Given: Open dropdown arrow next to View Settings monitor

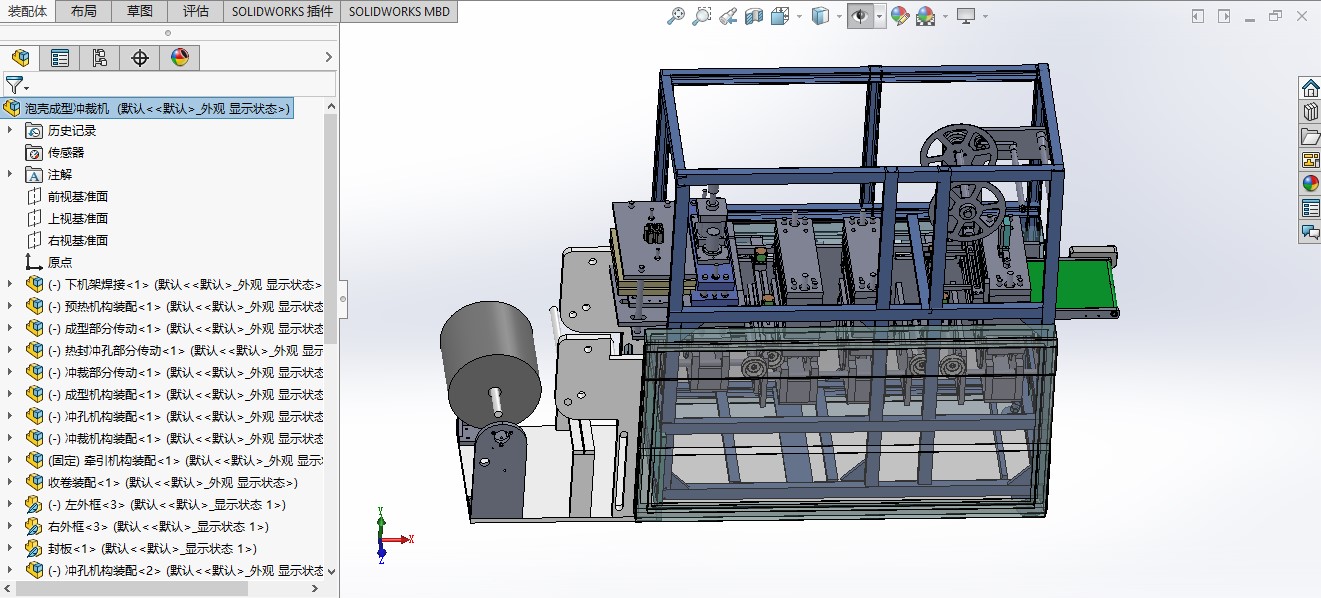Looking at the screenshot, I should (x=985, y=17).
